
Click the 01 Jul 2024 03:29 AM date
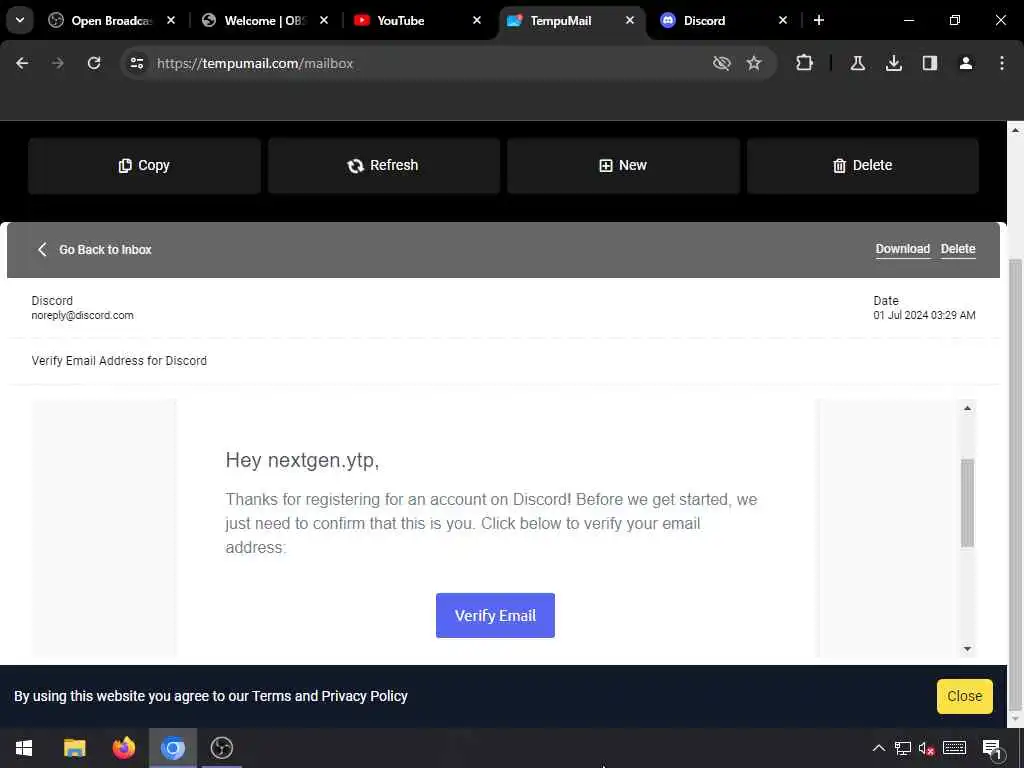924,315
